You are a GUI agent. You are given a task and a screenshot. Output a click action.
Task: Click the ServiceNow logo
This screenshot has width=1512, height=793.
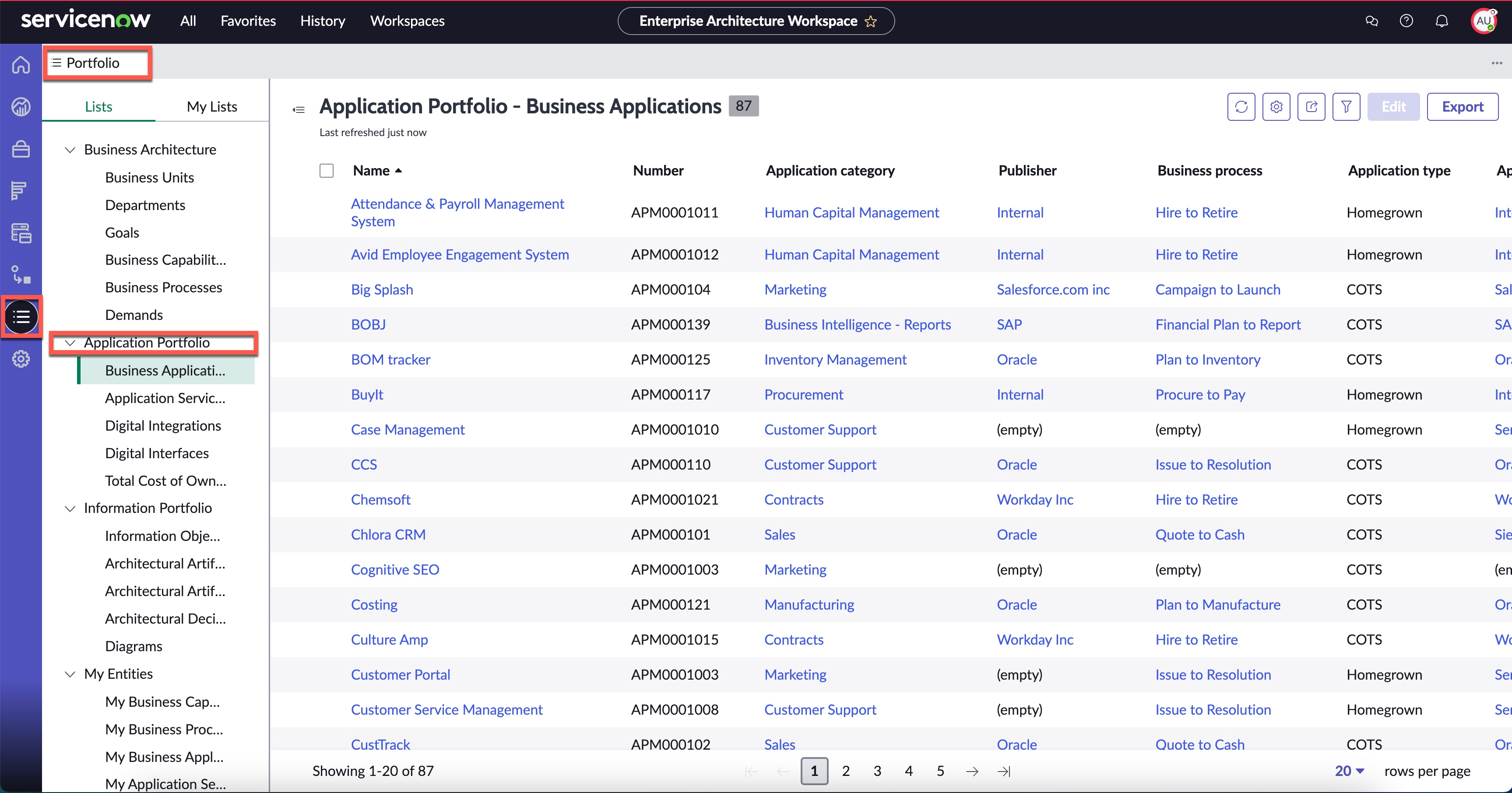click(86, 20)
